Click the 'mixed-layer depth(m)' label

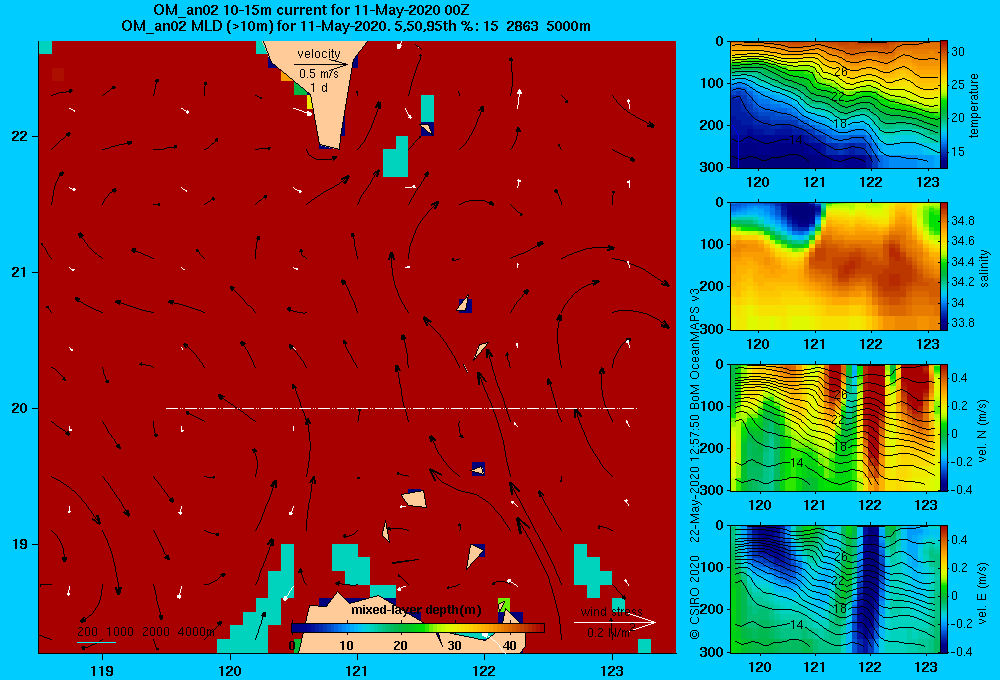pyautogui.click(x=416, y=610)
